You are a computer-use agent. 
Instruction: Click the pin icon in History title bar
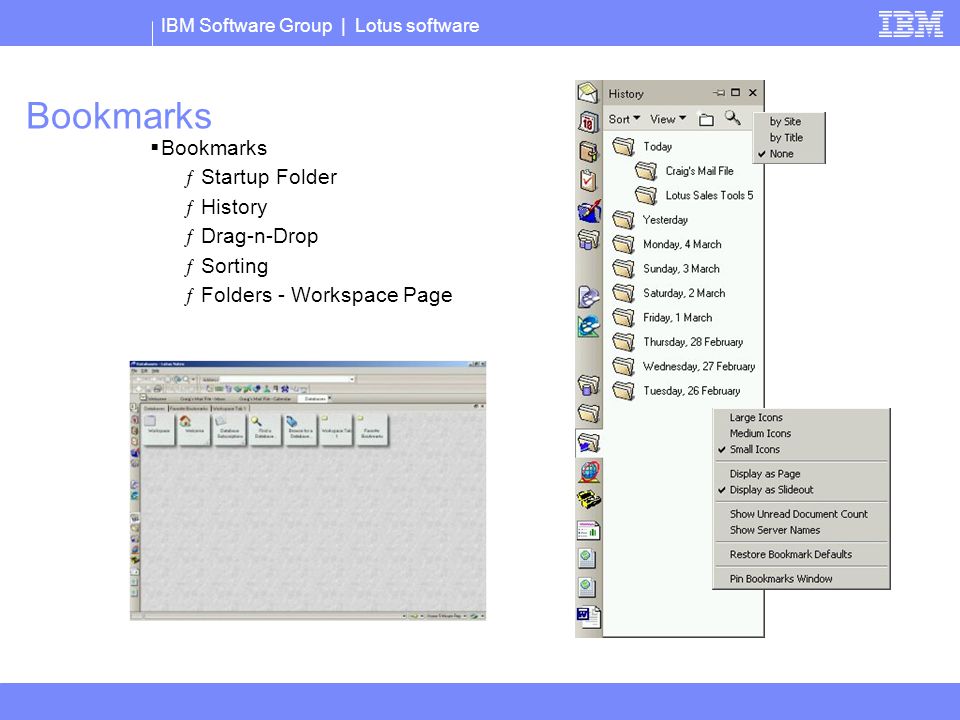pyautogui.click(x=718, y=93)
